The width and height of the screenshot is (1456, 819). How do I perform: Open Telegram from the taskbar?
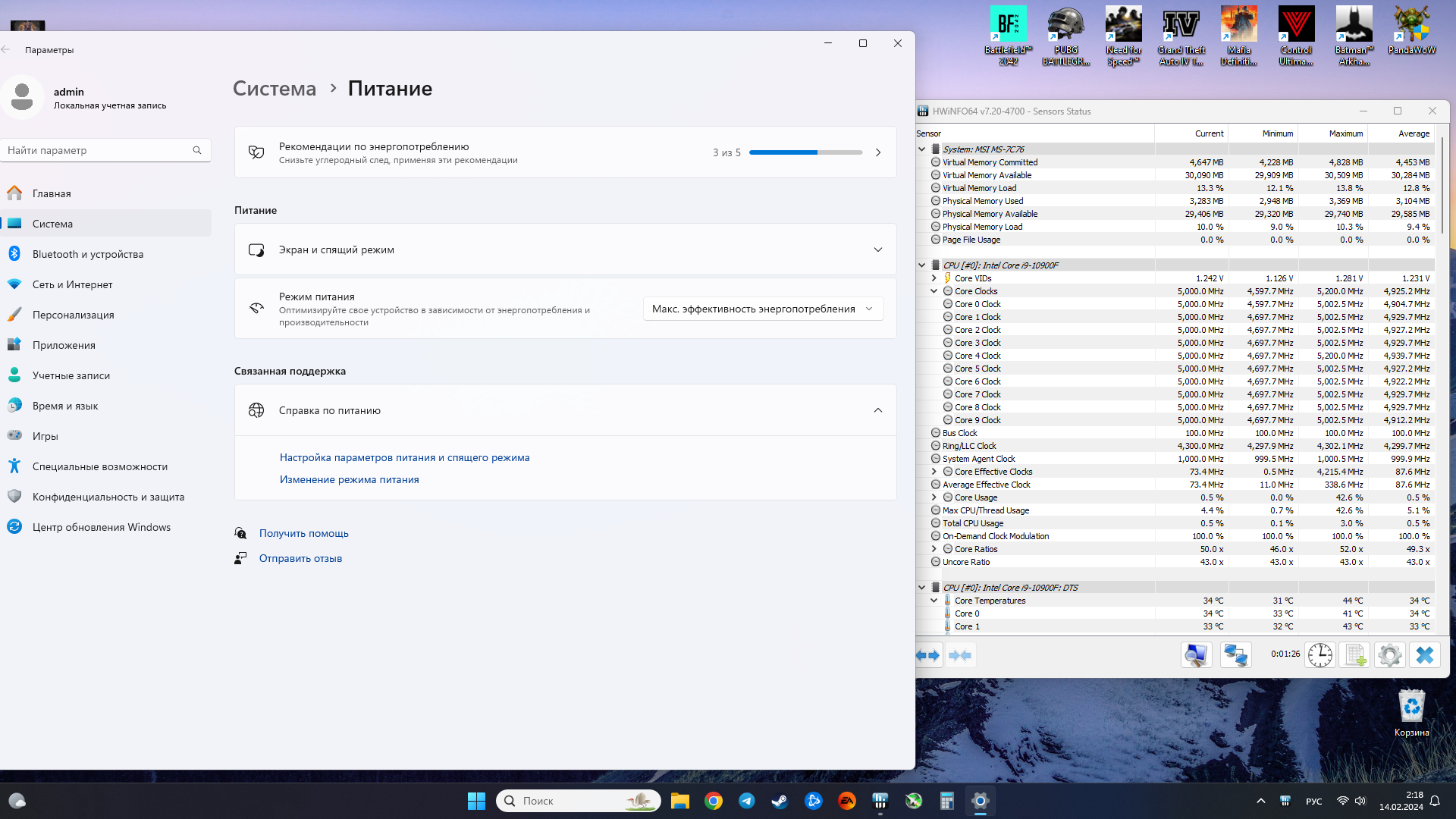tap(746, 801)
